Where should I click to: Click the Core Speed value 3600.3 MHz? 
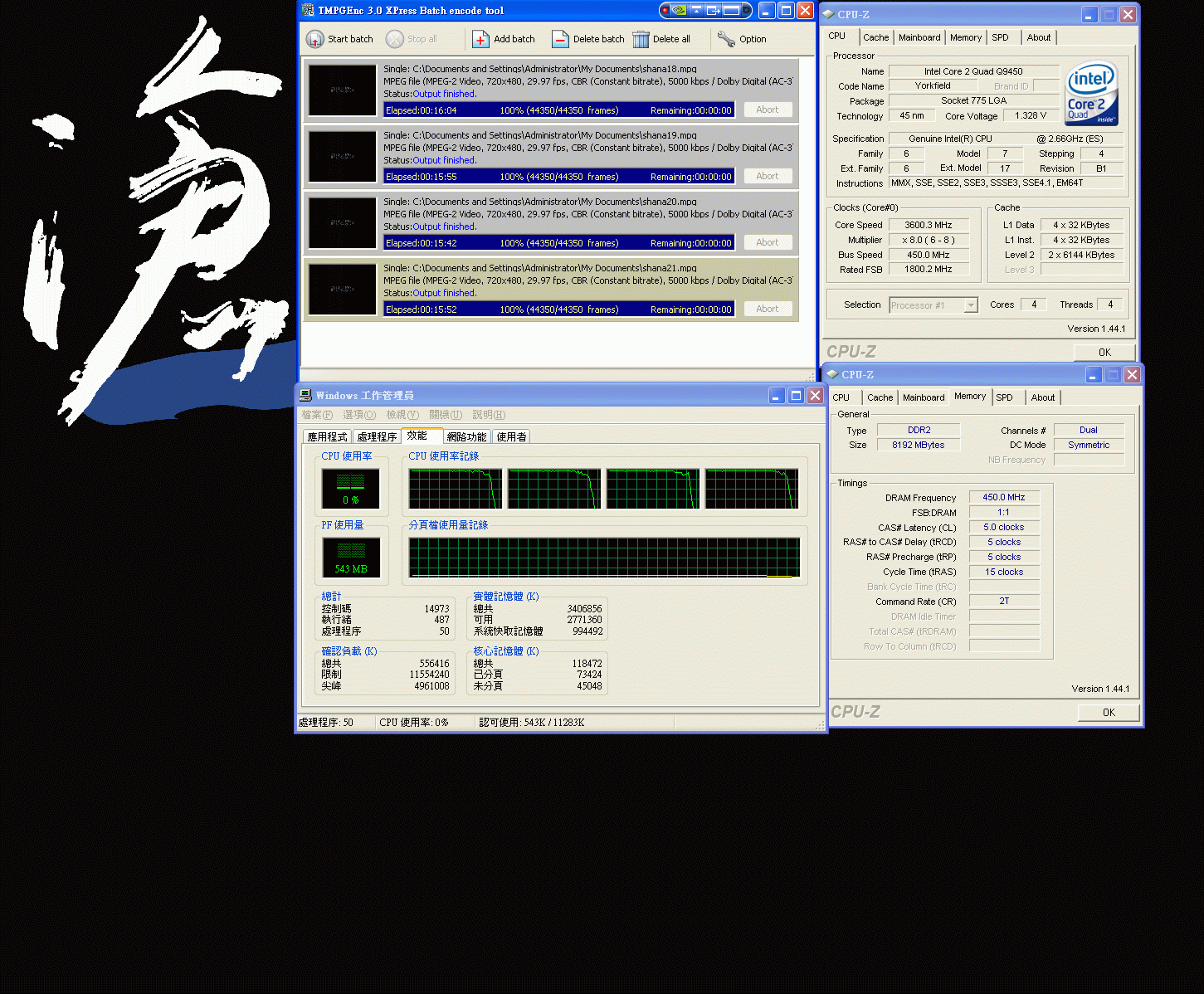pyautogui.click(x=928, y=225)
